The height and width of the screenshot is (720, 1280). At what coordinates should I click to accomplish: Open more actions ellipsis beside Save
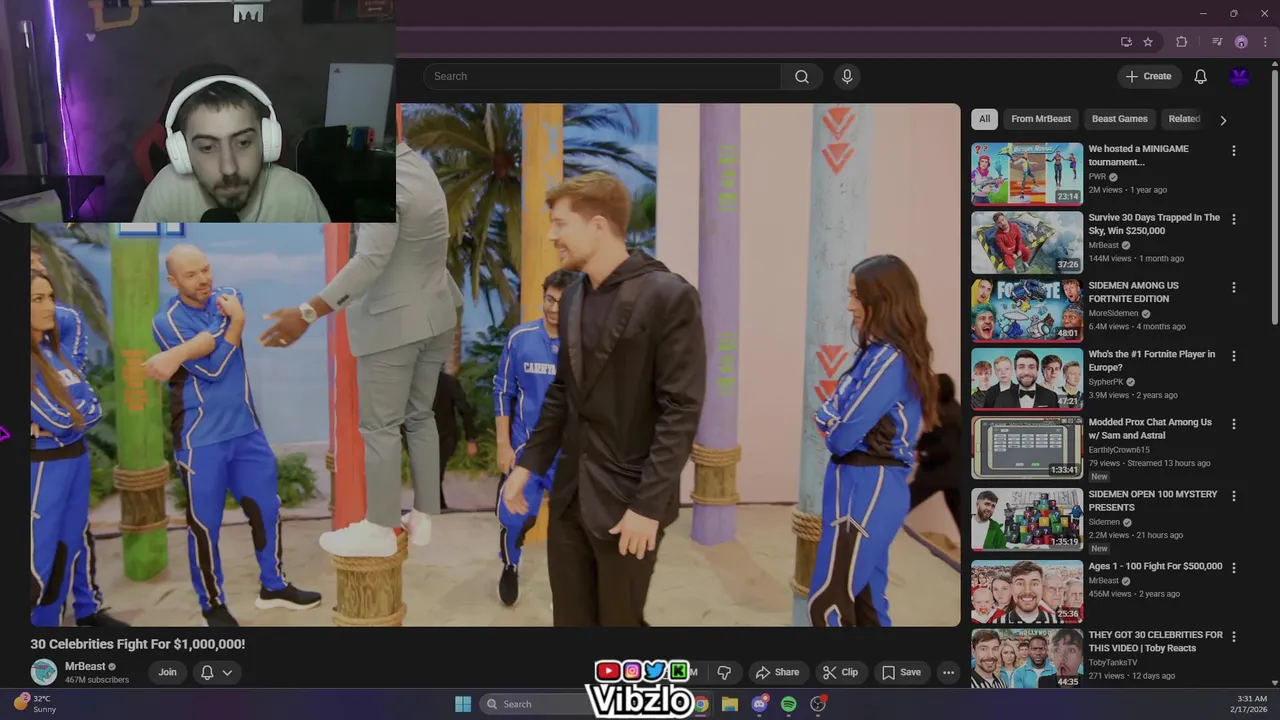click(948, 672)
